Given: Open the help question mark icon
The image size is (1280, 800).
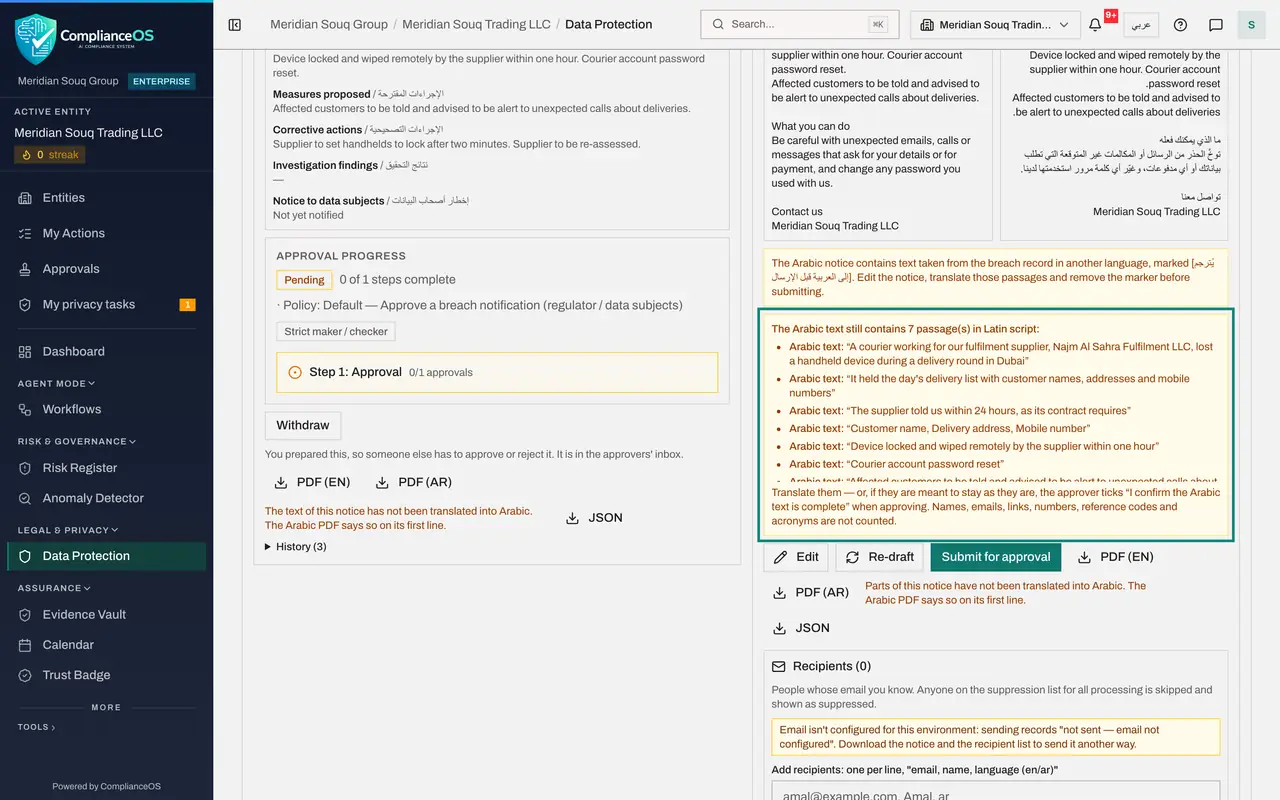Looking at the screenshot, I should point(1180,24).
